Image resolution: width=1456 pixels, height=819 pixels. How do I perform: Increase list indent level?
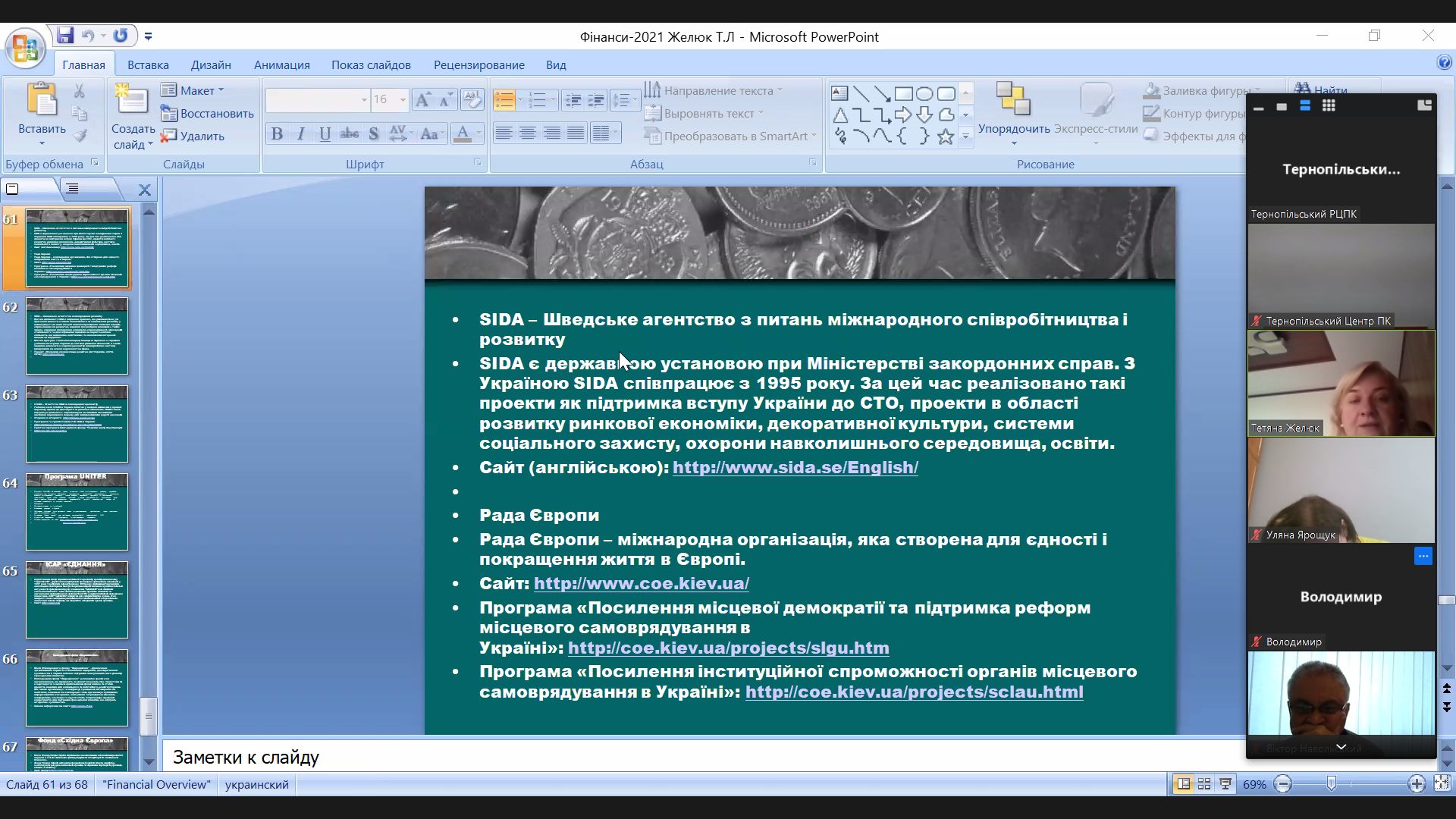(x=597, y=99)
